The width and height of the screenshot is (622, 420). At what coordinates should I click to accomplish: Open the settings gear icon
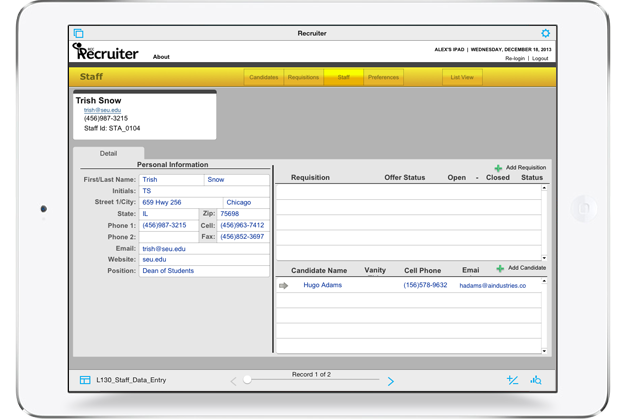click(x=545, y=33)
